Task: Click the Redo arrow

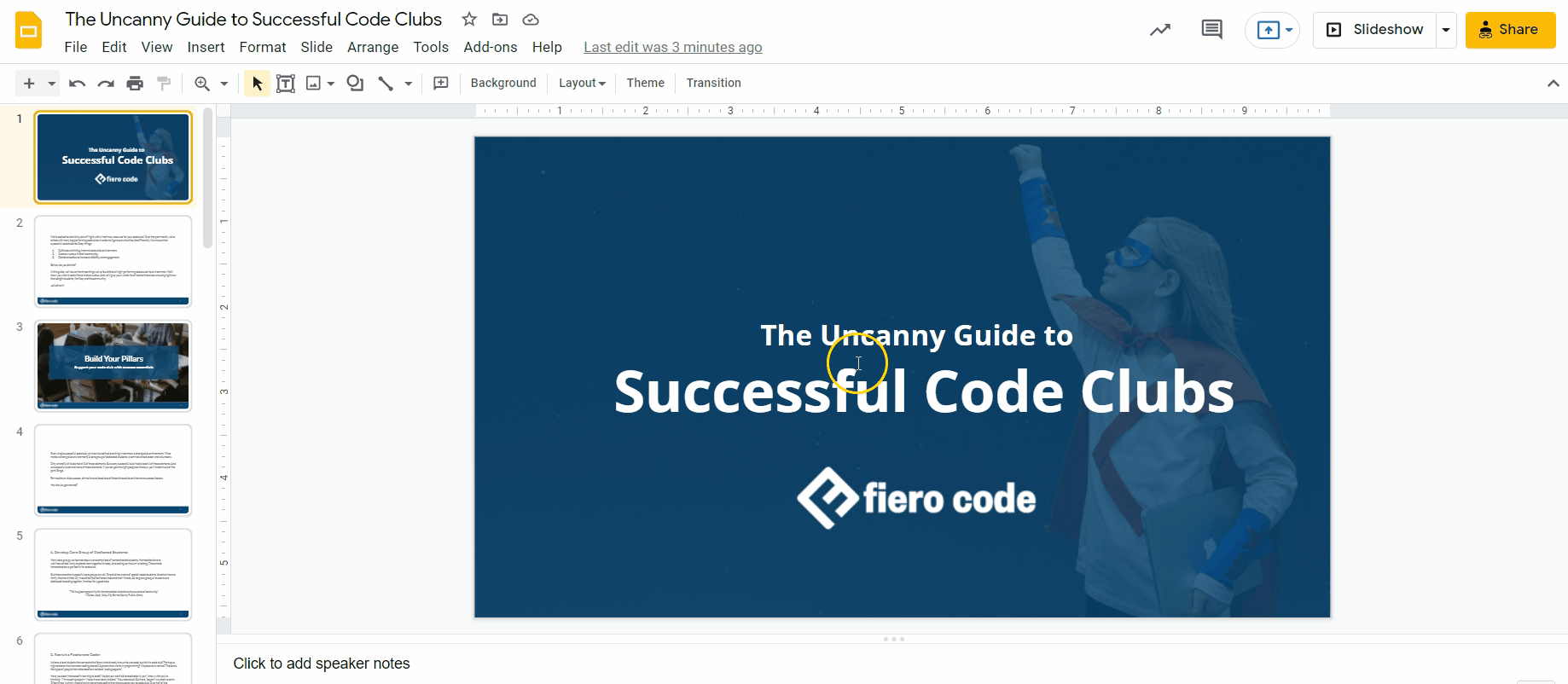Action: pos(106,83)
